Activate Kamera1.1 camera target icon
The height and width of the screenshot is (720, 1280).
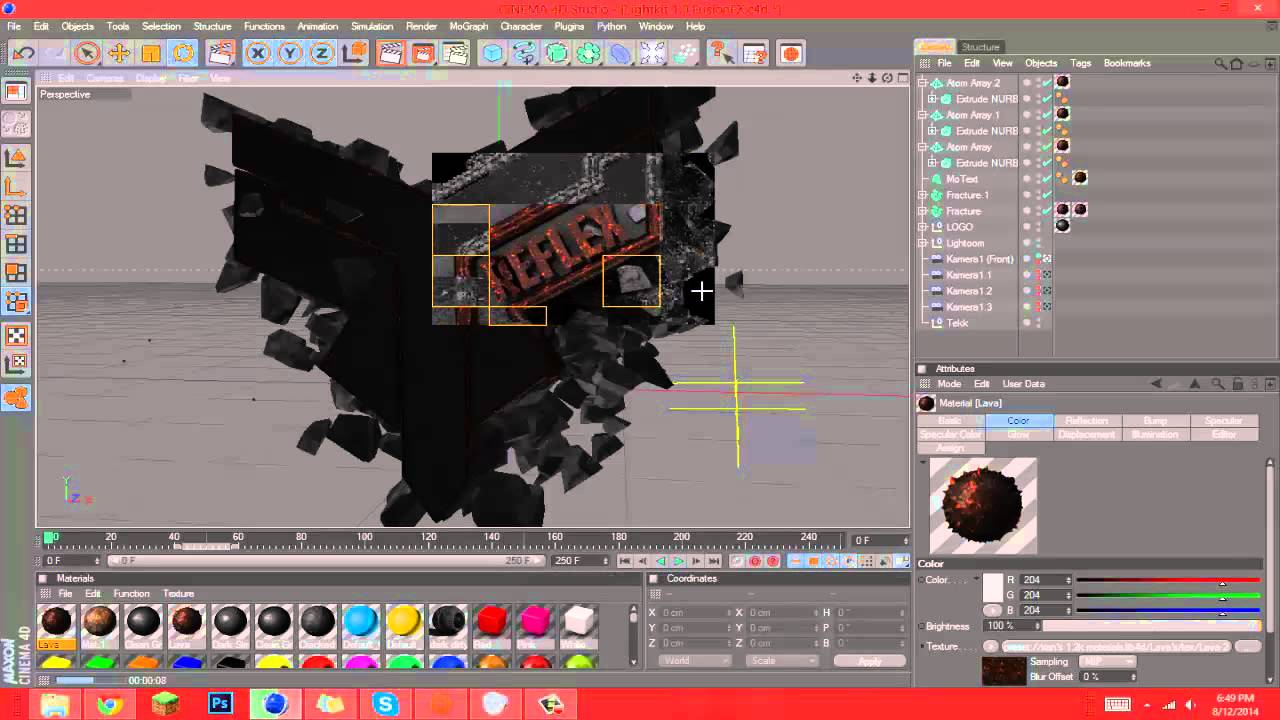point(1047,275)
